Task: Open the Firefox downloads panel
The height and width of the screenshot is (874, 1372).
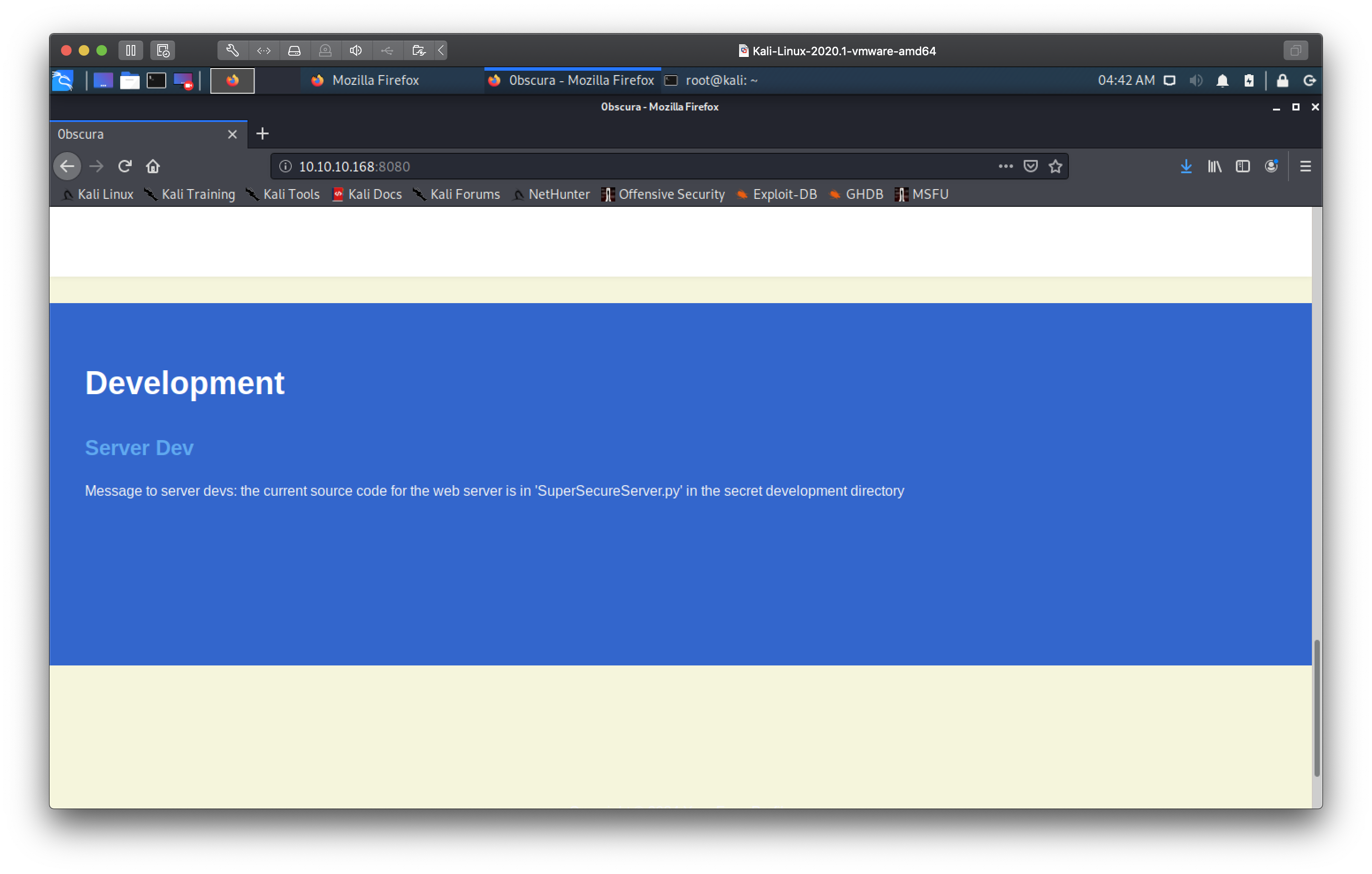Action: tap(1186, 167)
